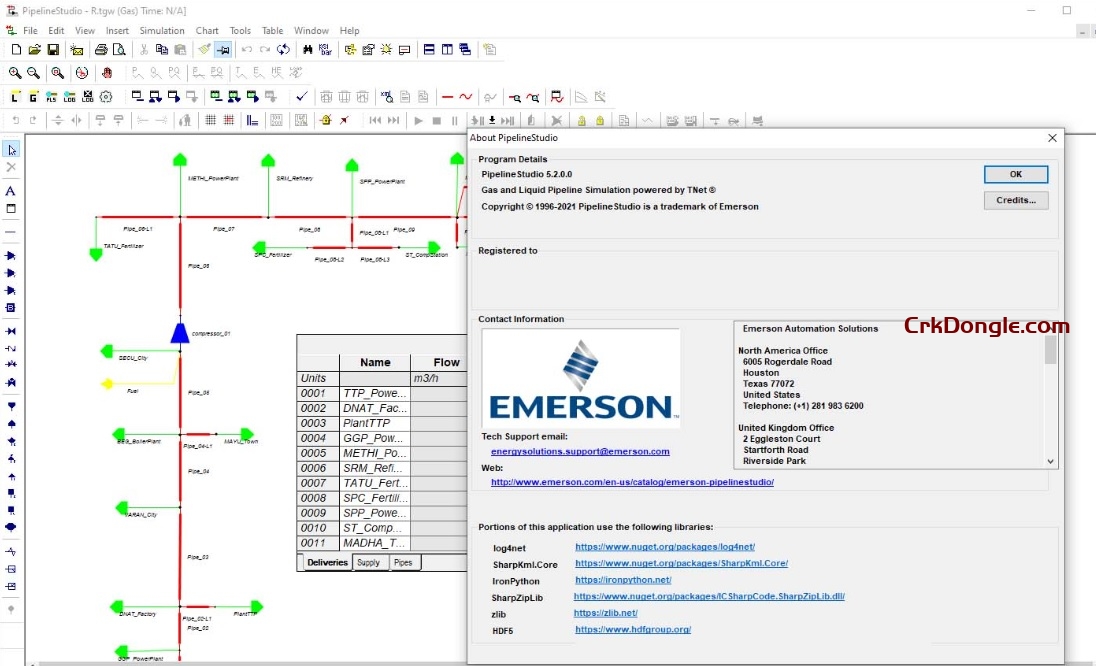Screen dimensions: 1096x666
Task: Click OK to close the About dialog
Action: (x=1015, y=174)
